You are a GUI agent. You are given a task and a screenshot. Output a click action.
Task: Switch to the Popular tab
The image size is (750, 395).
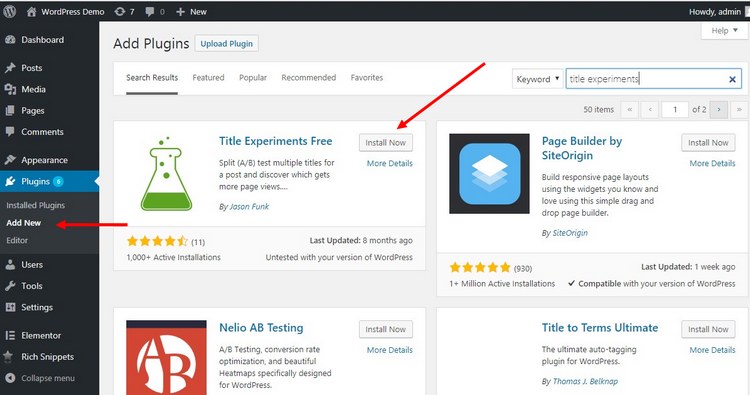point(253,77)
